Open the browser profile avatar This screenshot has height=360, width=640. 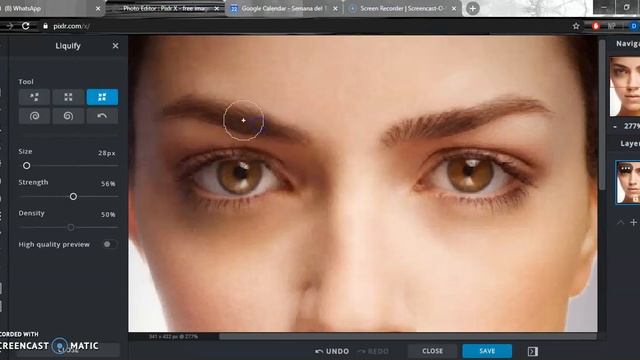click(x=633, y=26)
